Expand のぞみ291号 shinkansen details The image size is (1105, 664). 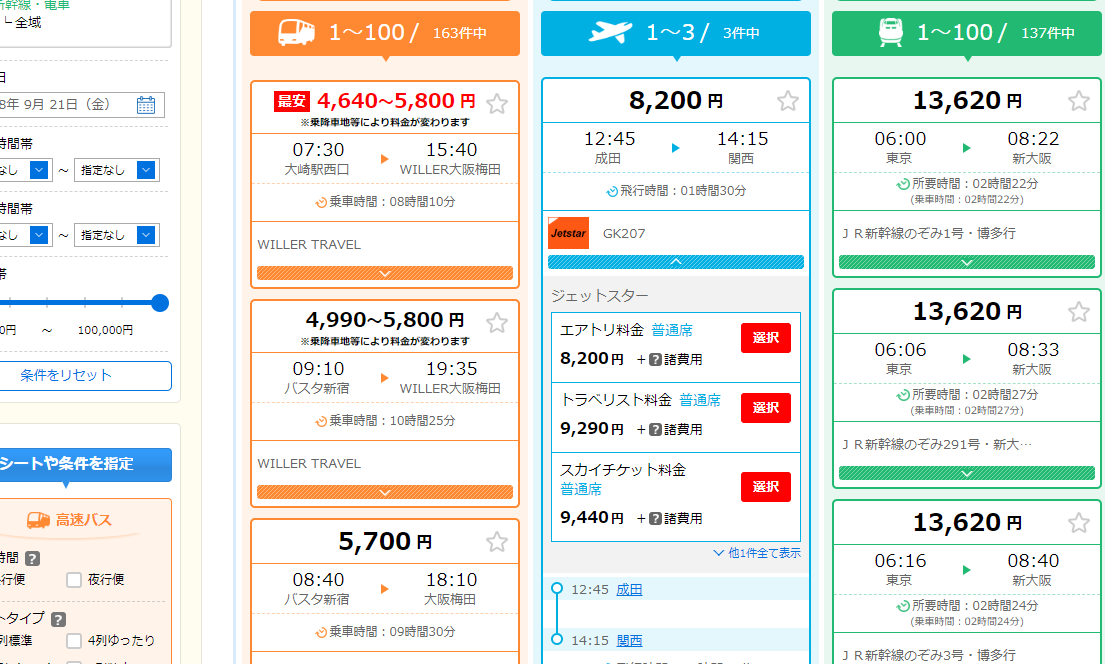[967, 473]
